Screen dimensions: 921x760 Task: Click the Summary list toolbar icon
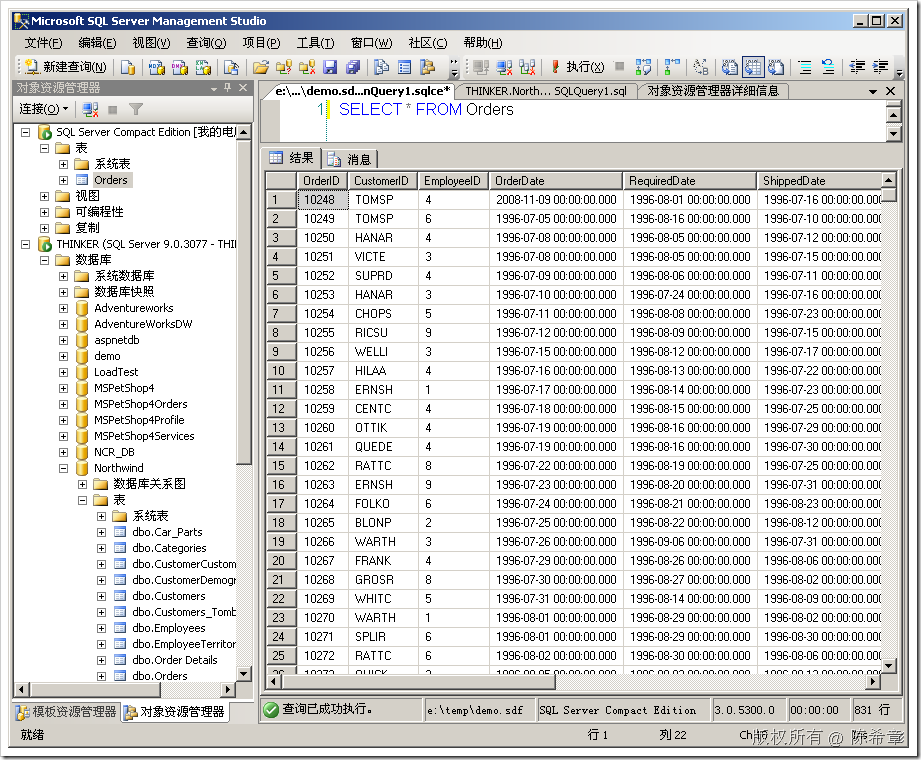[x=405, y=67]
